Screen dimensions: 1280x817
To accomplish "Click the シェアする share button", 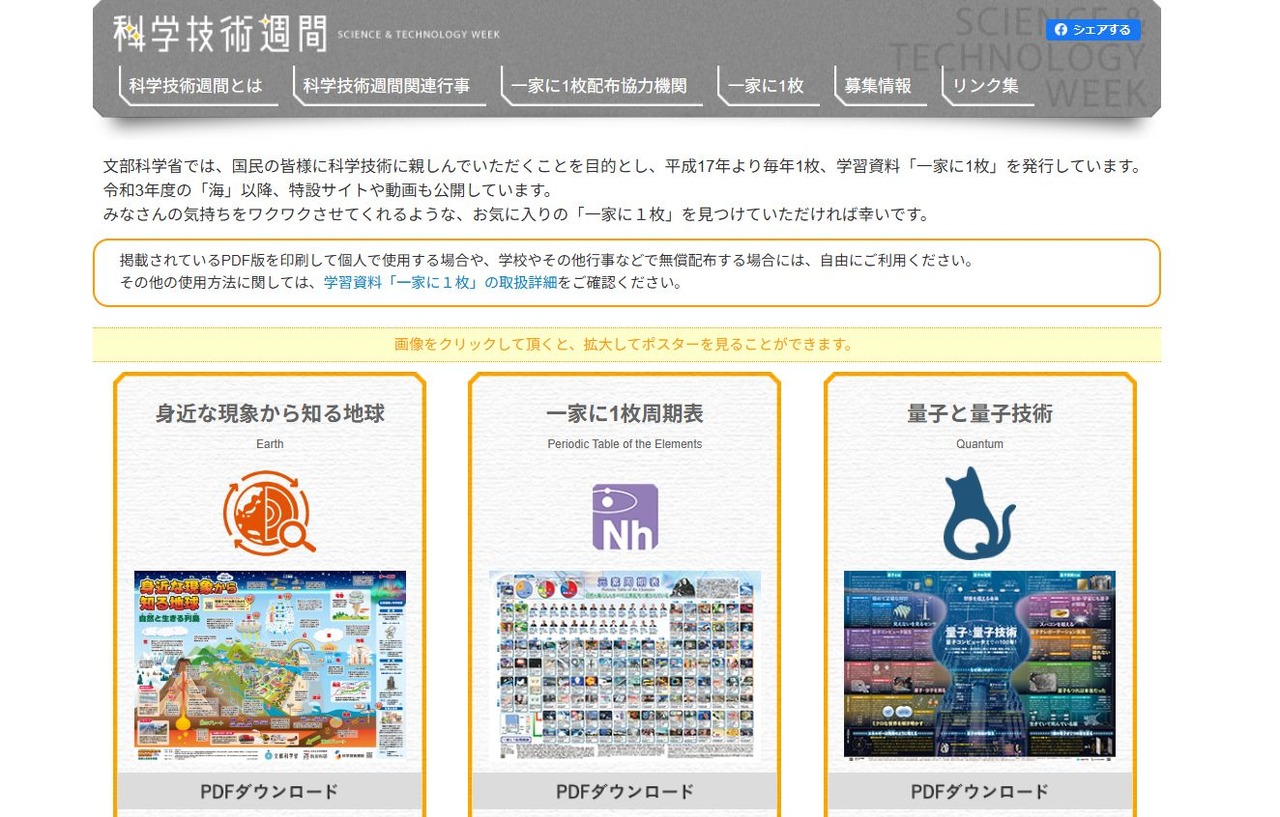I will pos(1093,29).
